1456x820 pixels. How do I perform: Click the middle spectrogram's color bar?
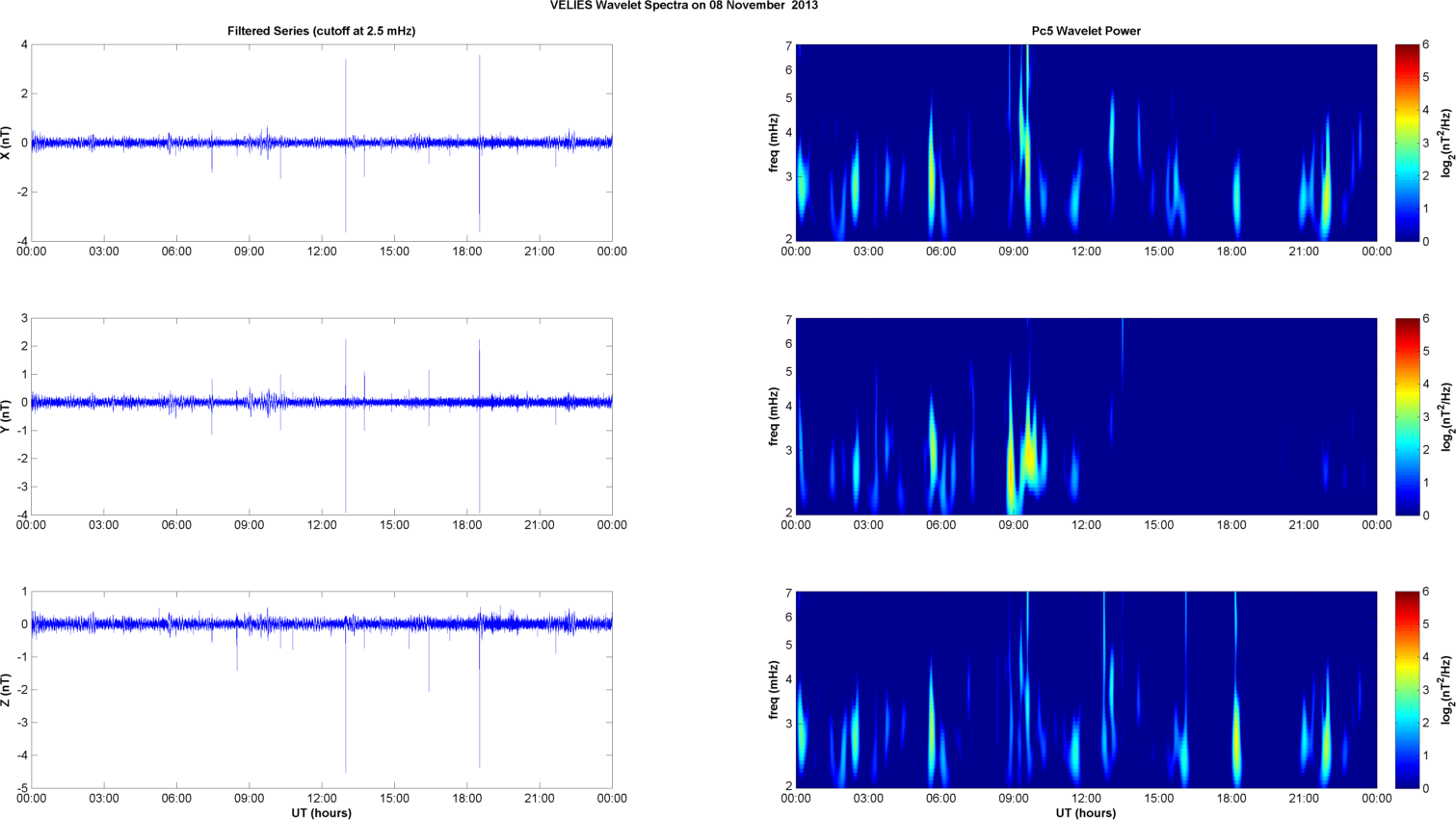(1407, 416)
